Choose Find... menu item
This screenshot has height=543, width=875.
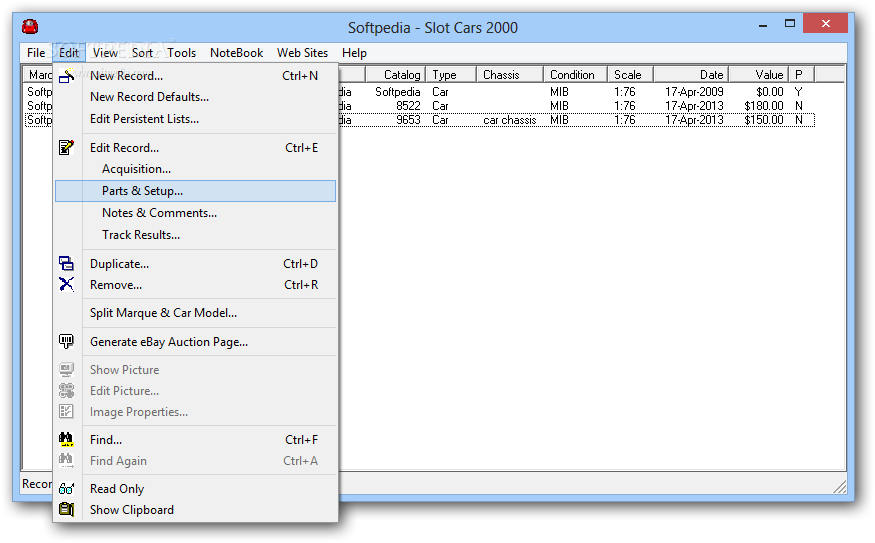[x=195, y=440]
